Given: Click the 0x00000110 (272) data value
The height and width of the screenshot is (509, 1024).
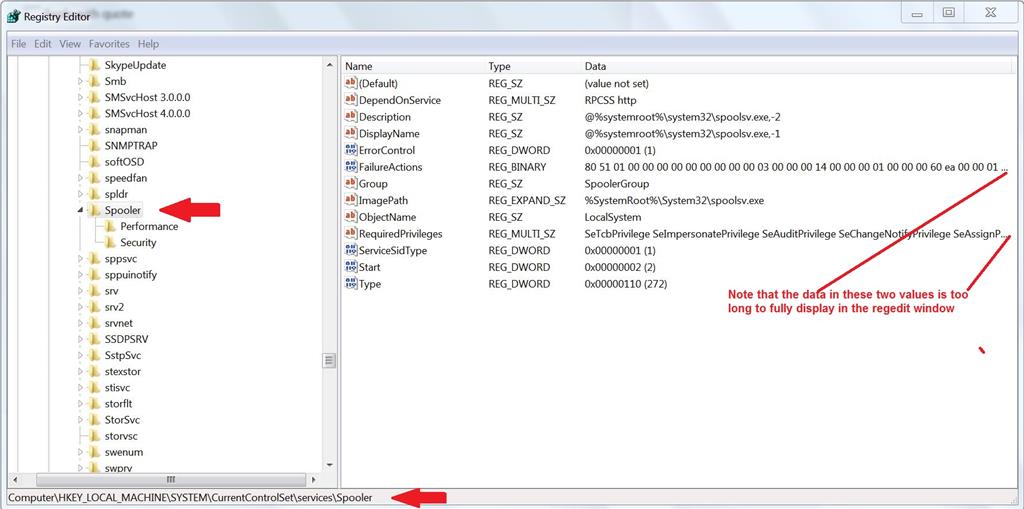Looking at the screenshot, I should pyautogui.click(x=626, y=284).
